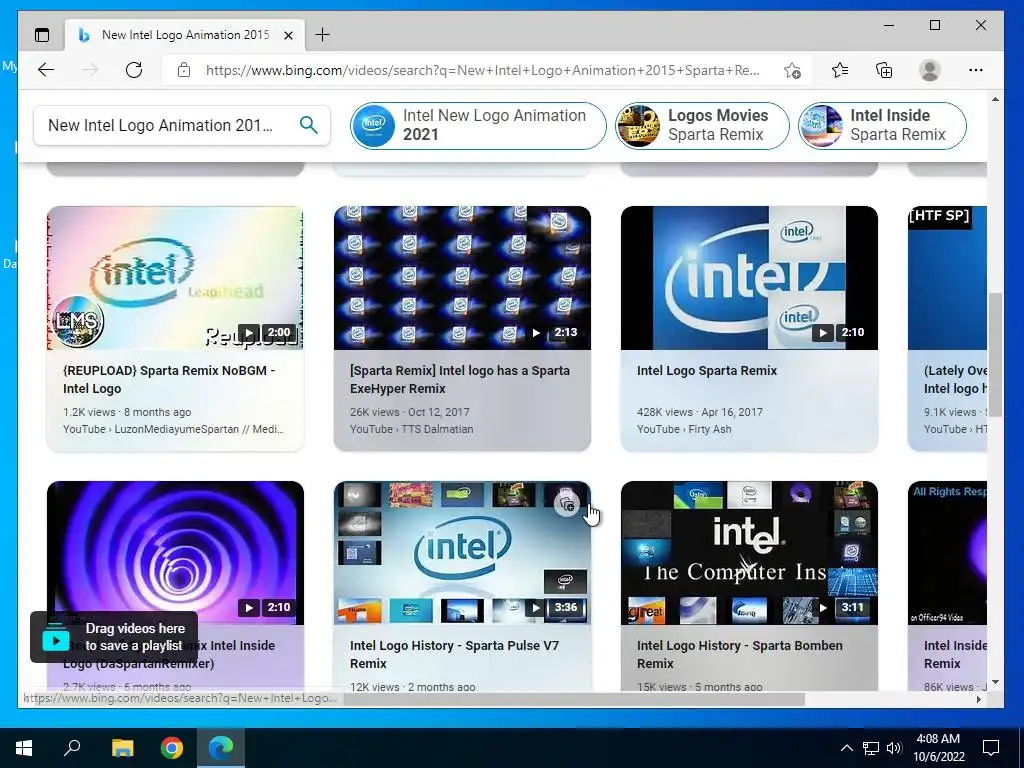Open Sparta Bomben Remix thumbnail

tap(749, 553)
